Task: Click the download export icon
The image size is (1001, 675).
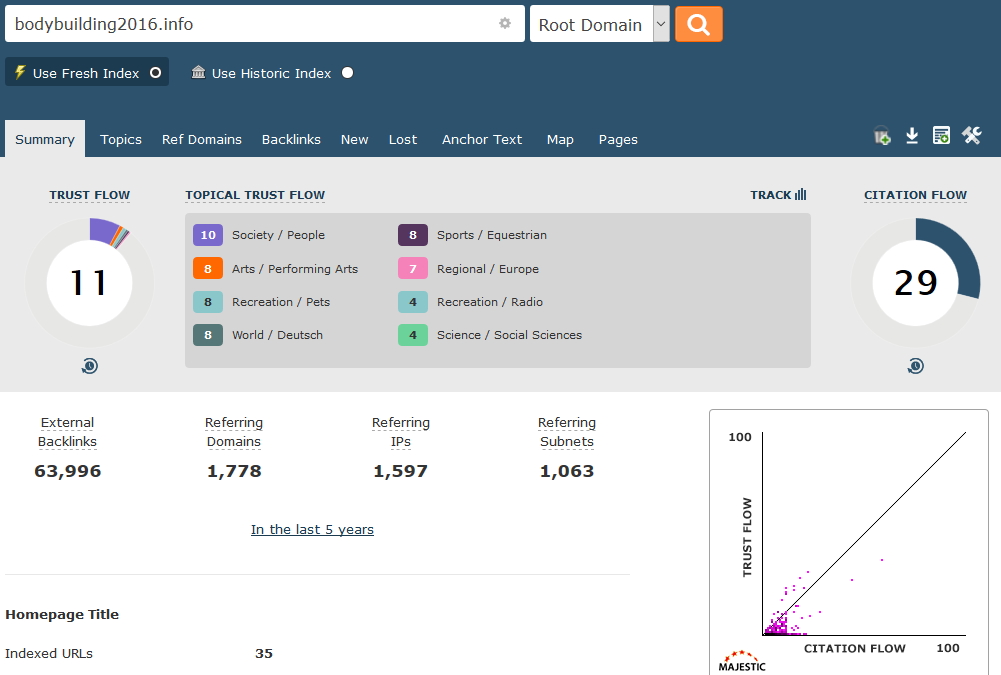Action: click(912, 136)
